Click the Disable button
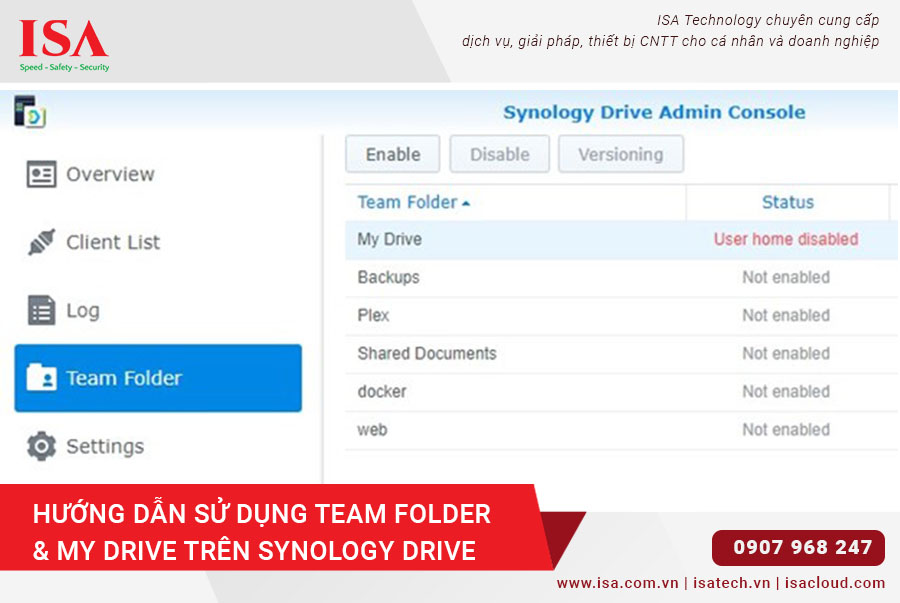The image size is (900, 603). (499, 154)
